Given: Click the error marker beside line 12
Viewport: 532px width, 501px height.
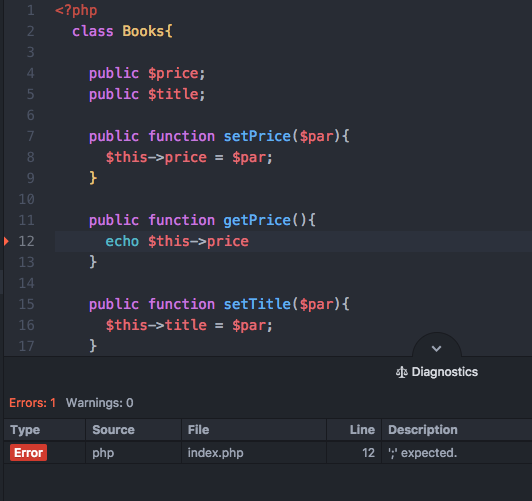Looking at the screenshot, I should tap(6, 241).
